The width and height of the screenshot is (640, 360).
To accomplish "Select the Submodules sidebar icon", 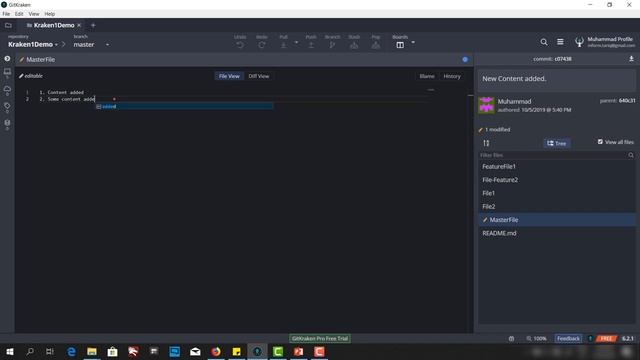I will [7, 123].
